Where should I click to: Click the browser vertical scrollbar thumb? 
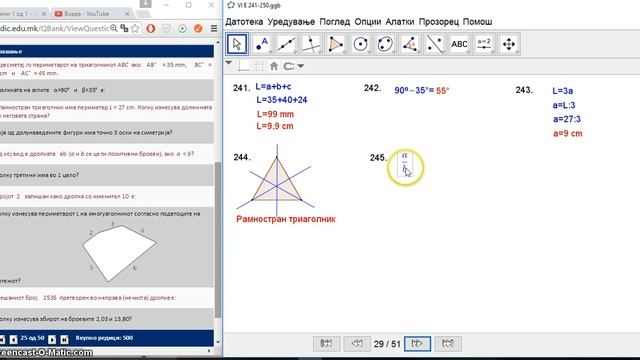218,239
